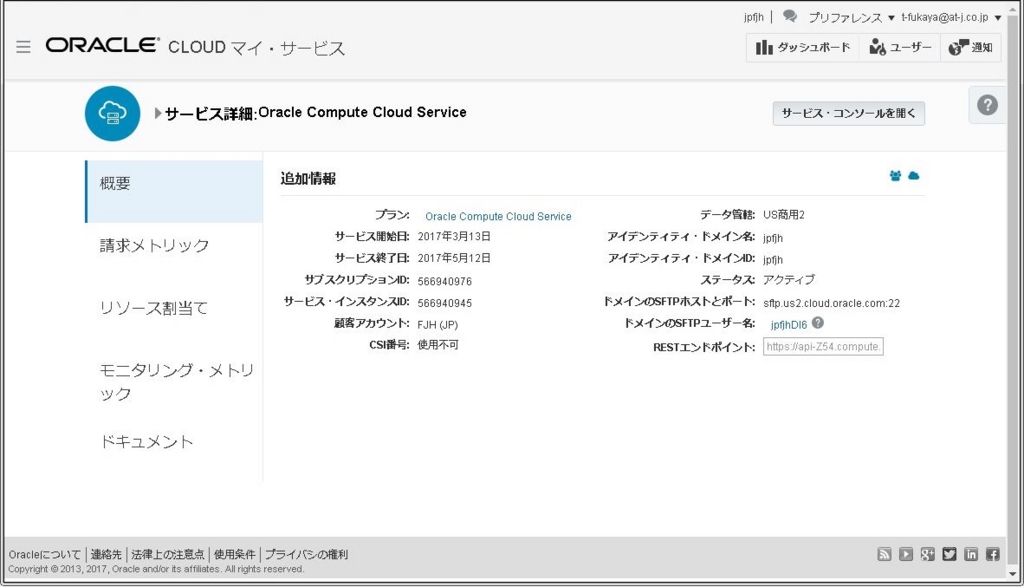
Task: Click the 2017年5月12日 end date
Action: point(454,258)
